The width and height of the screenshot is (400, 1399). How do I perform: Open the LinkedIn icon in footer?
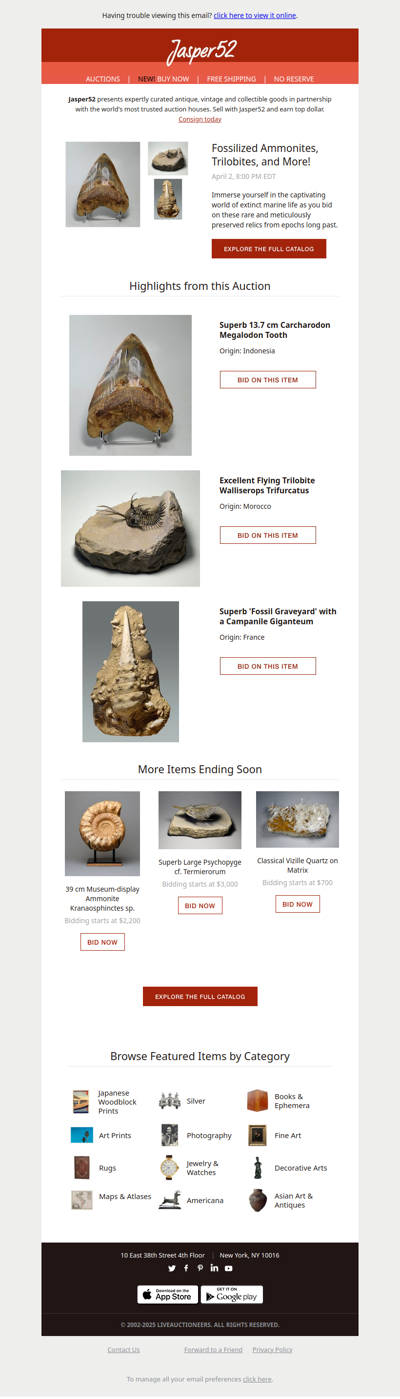(x=214, y=1268)
